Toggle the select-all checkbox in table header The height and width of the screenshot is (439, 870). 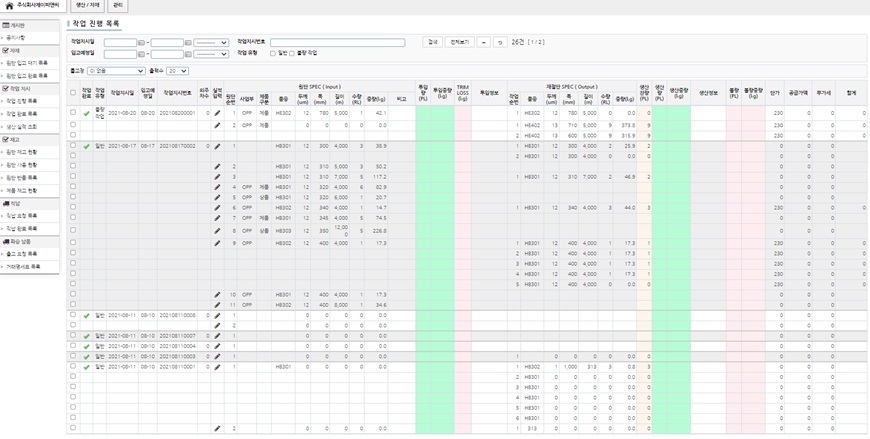click(73, 93)
